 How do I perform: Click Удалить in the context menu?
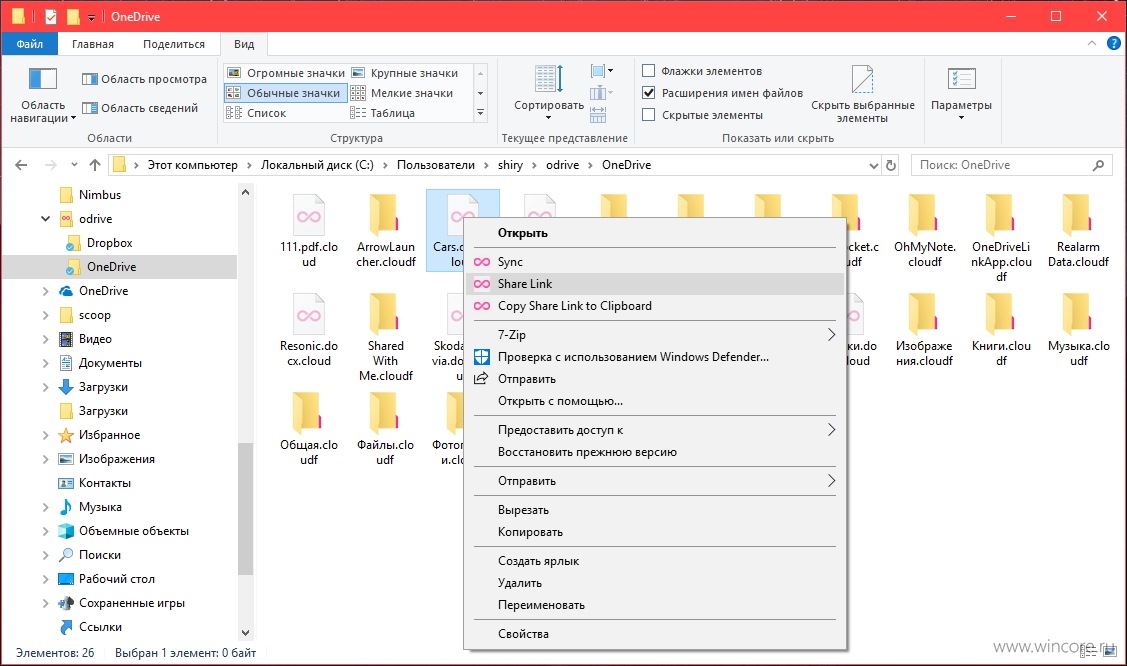pyautogui.click(x=655, y=583)
